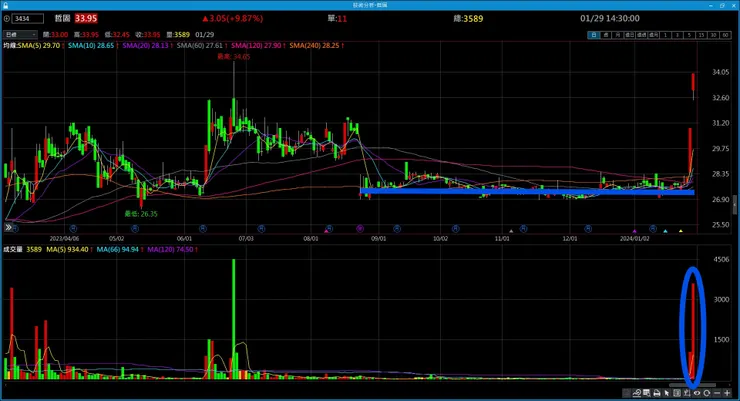
Task: Click the 開:33.00 open price text
Action: (56, 35)
